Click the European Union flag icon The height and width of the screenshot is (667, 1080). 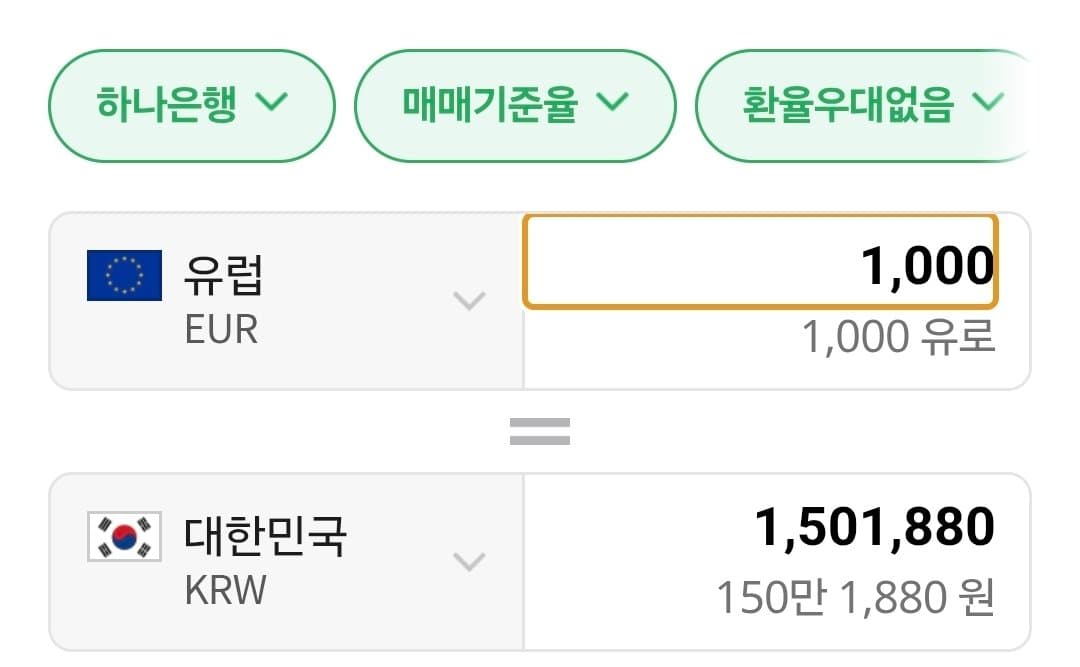click(124, 275)
